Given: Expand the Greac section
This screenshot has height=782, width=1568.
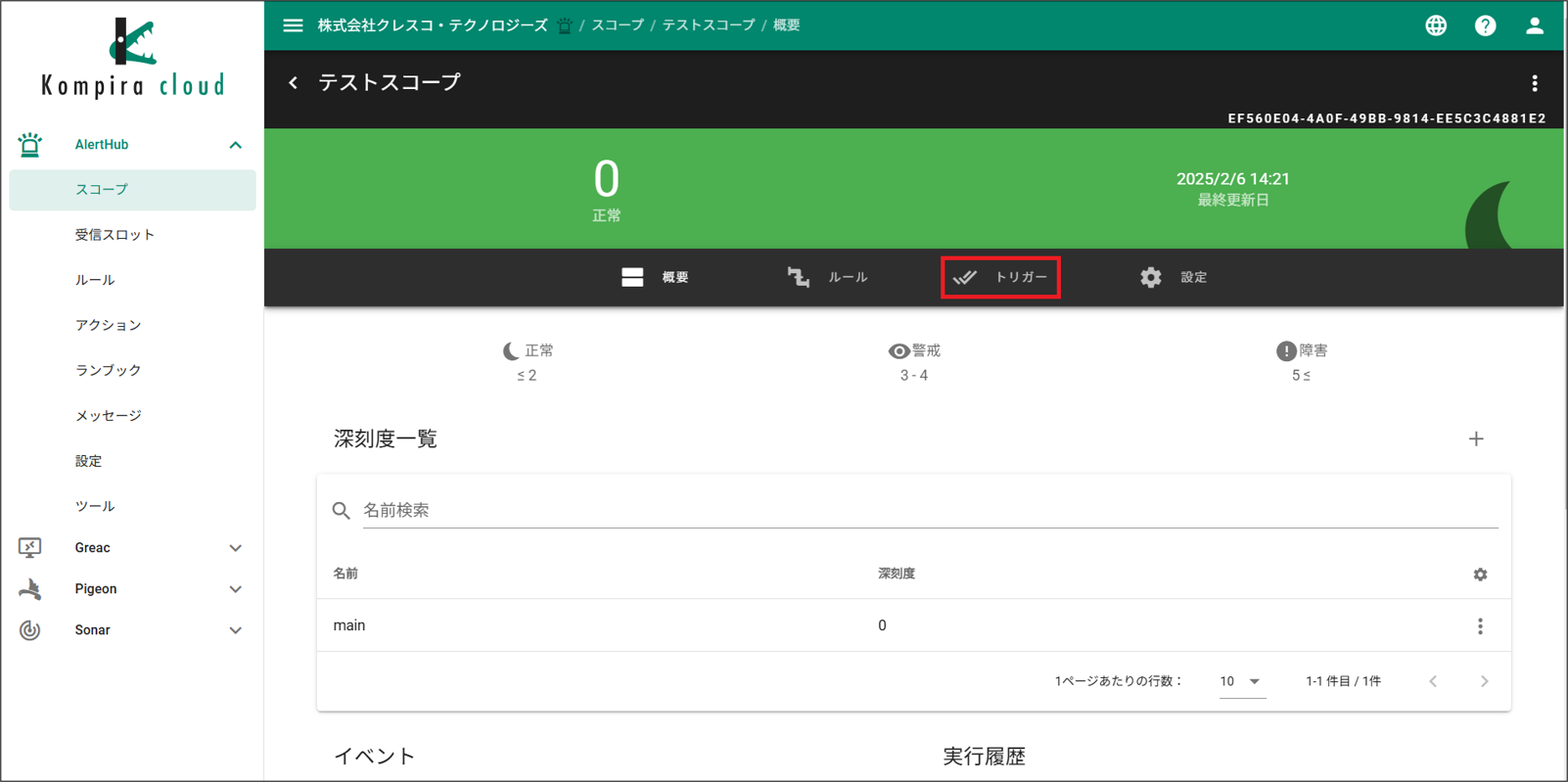Looking at the screenshot, I should pos(235,548).
